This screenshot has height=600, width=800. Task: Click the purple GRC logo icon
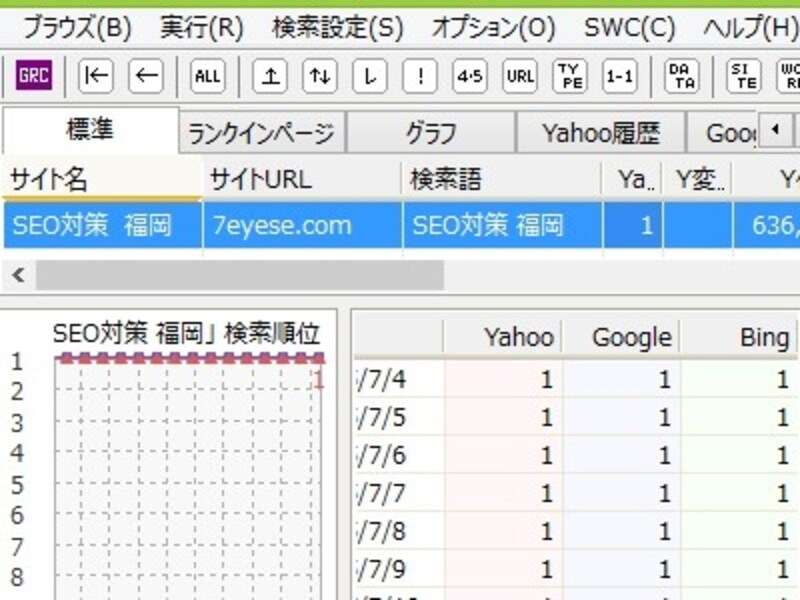(34, 76)
